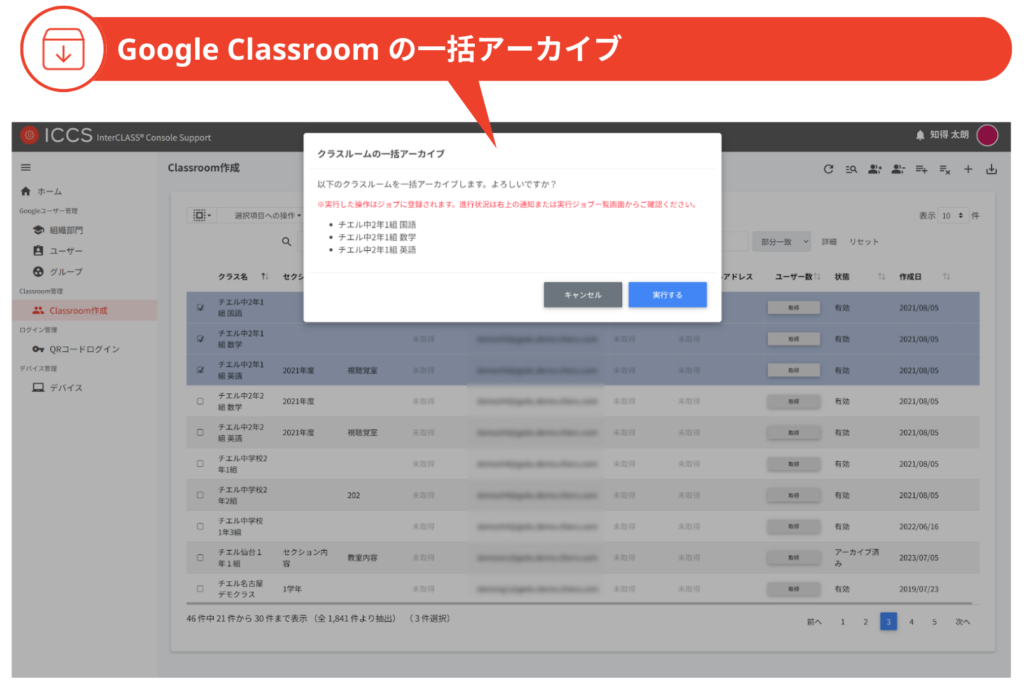This screenshot has width=1024, height=686.
Task: Click the date 2019/07/23
Action: 918,589
